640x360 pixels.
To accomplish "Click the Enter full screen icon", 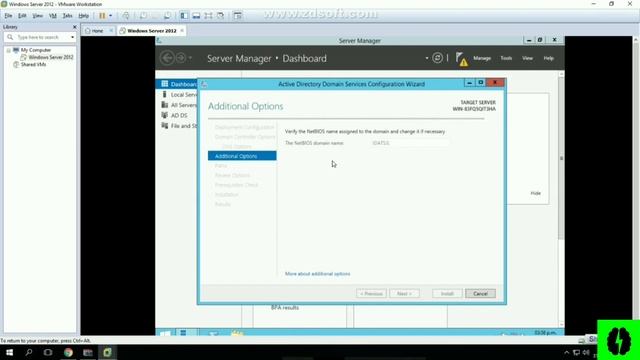I will pyautogui.click(x=208, y=16).
